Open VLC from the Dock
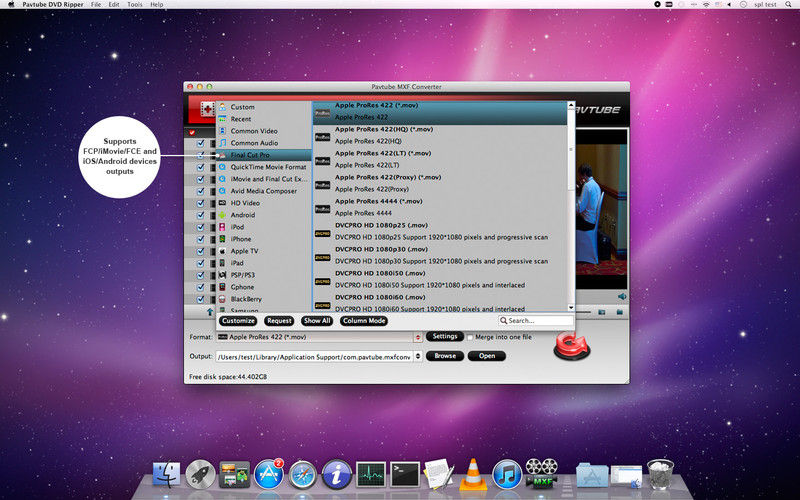The height and width of the screenshot is (500, 800). pos(473,474)
